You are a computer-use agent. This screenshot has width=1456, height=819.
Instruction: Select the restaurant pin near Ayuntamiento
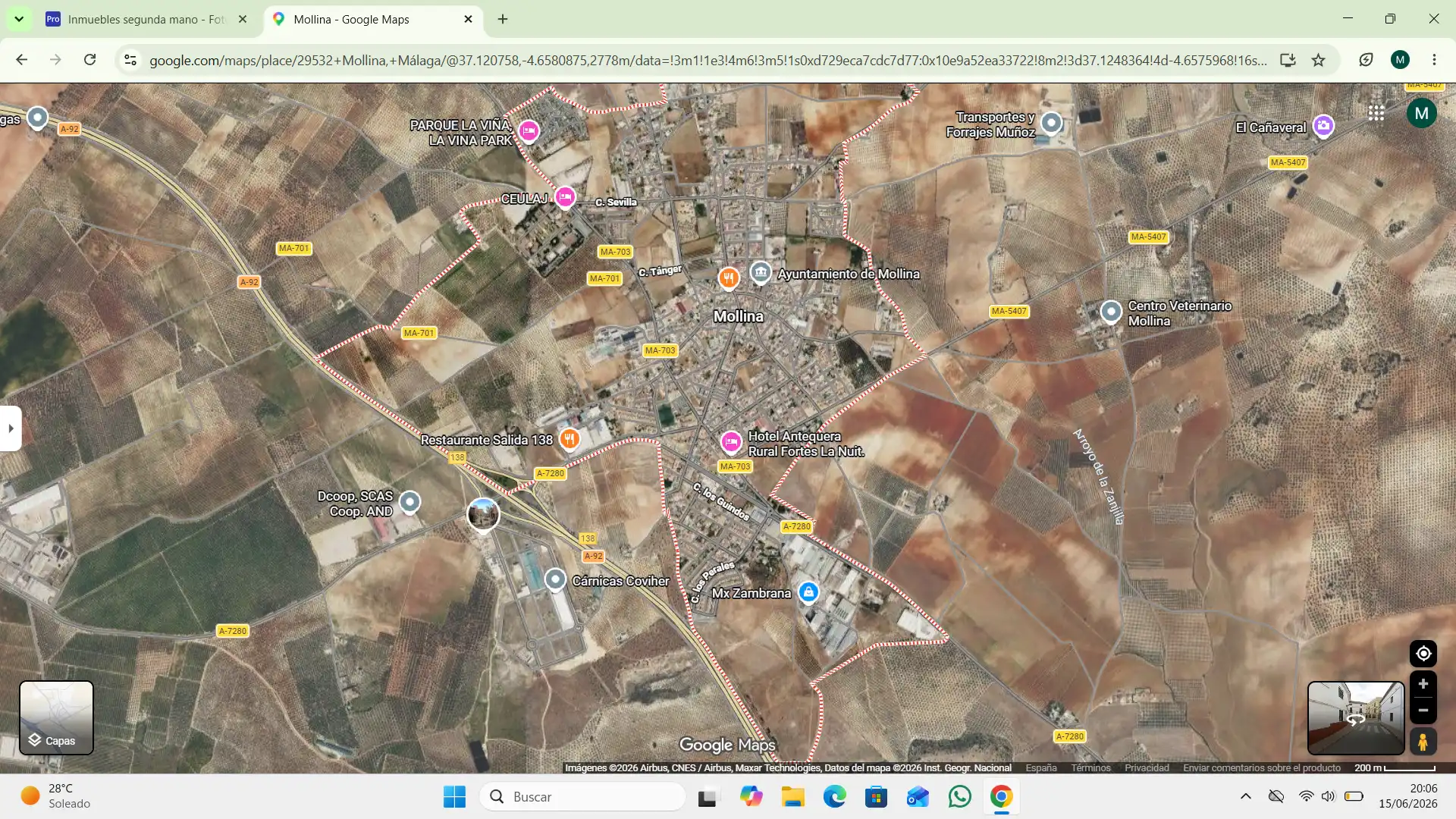coord(729,278)
